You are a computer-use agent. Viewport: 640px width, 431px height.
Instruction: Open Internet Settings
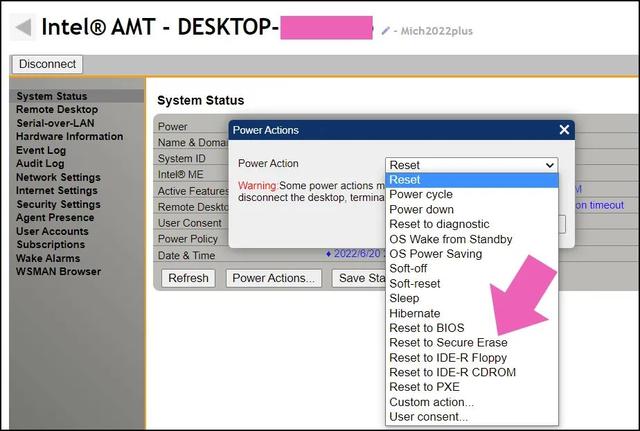57,191
